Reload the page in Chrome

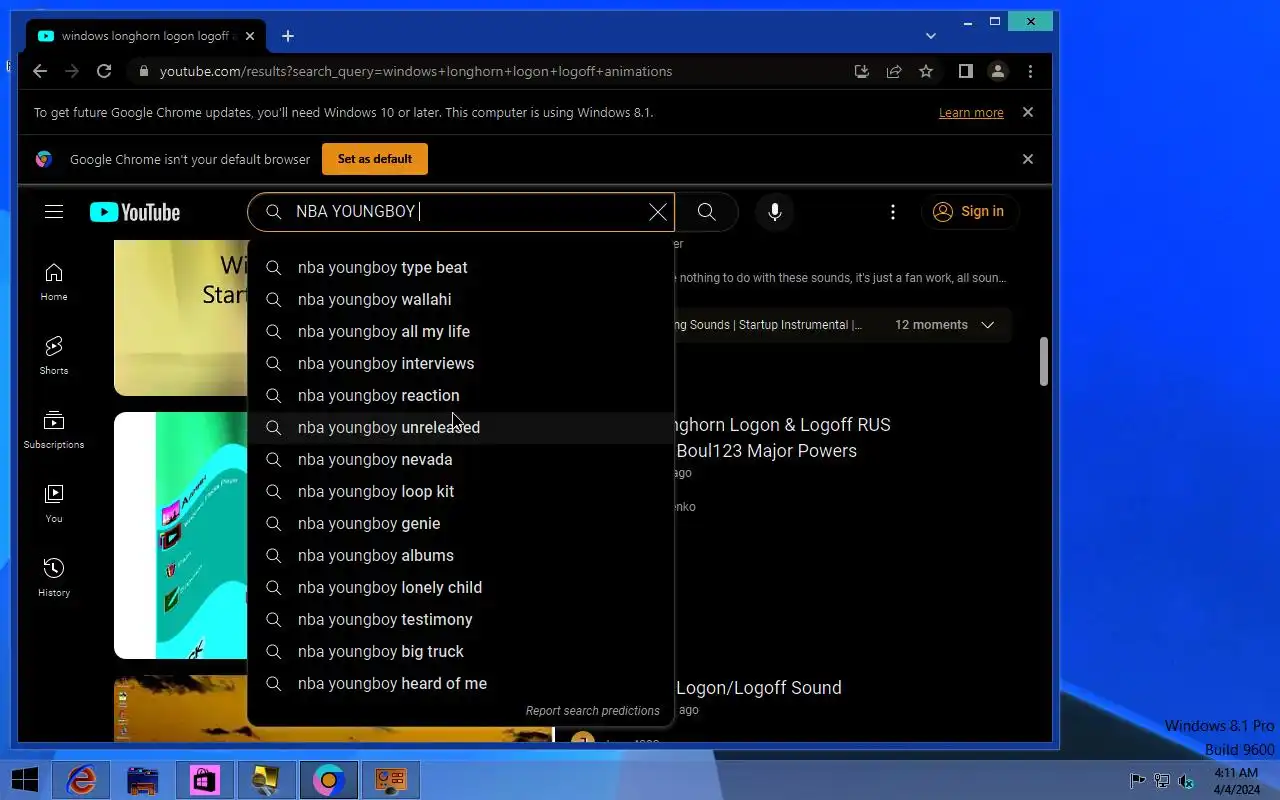[104, 71]
